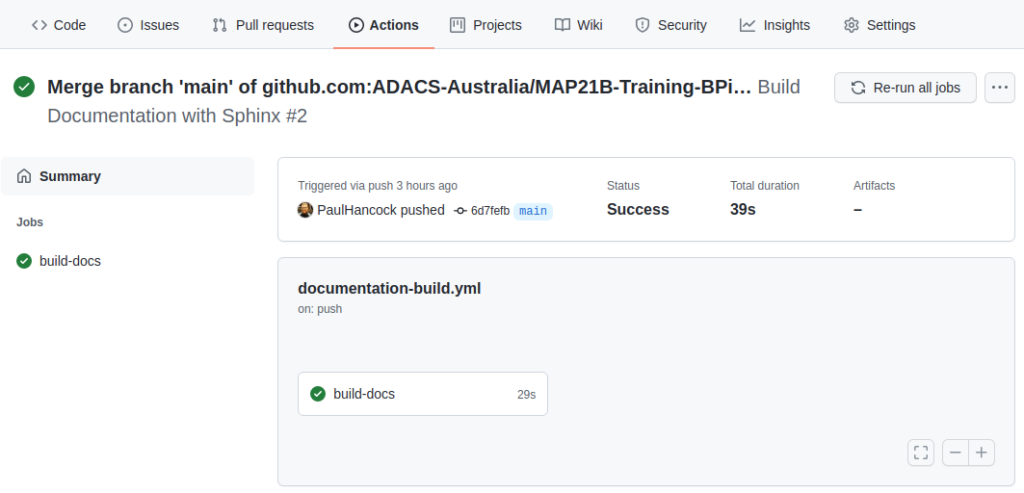Click the build-docs job card in graph
Viewport: 1024px width, 493px height.
click(423, 394)
